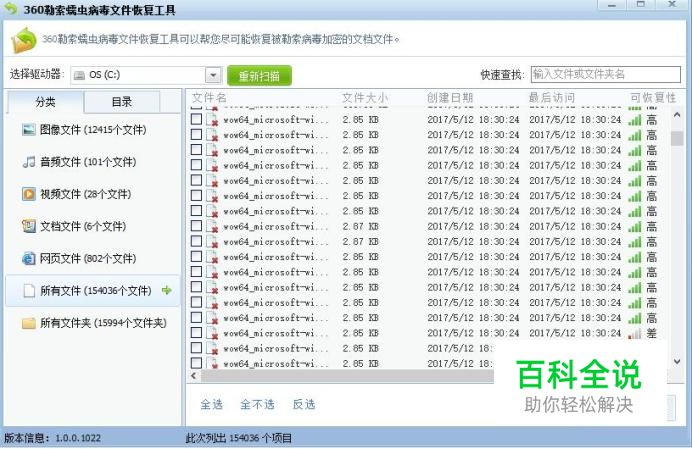Sort by the 文件大小 column header
The image size is (692, 449).
(x=365, y=98)
